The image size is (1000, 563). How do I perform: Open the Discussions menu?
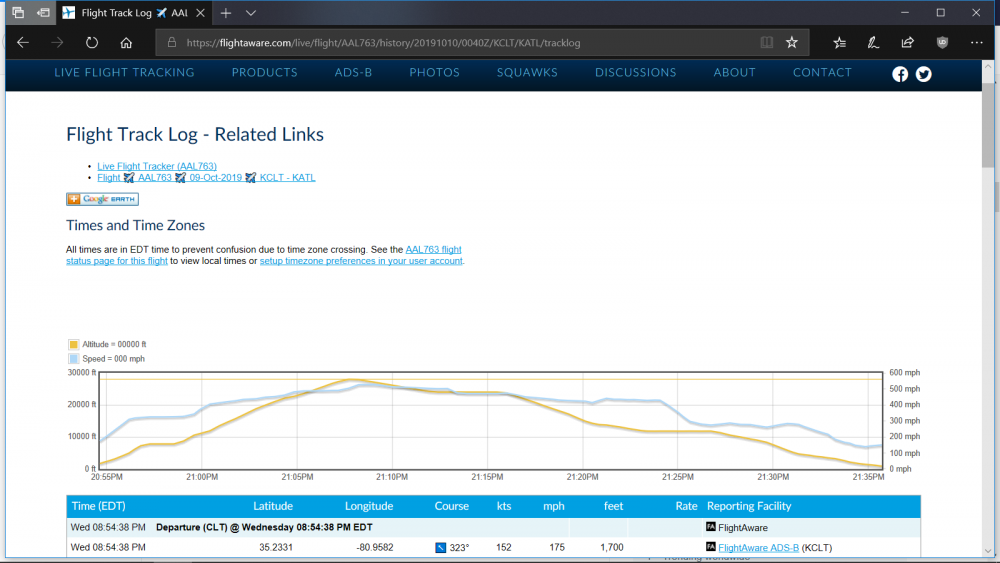636,73
